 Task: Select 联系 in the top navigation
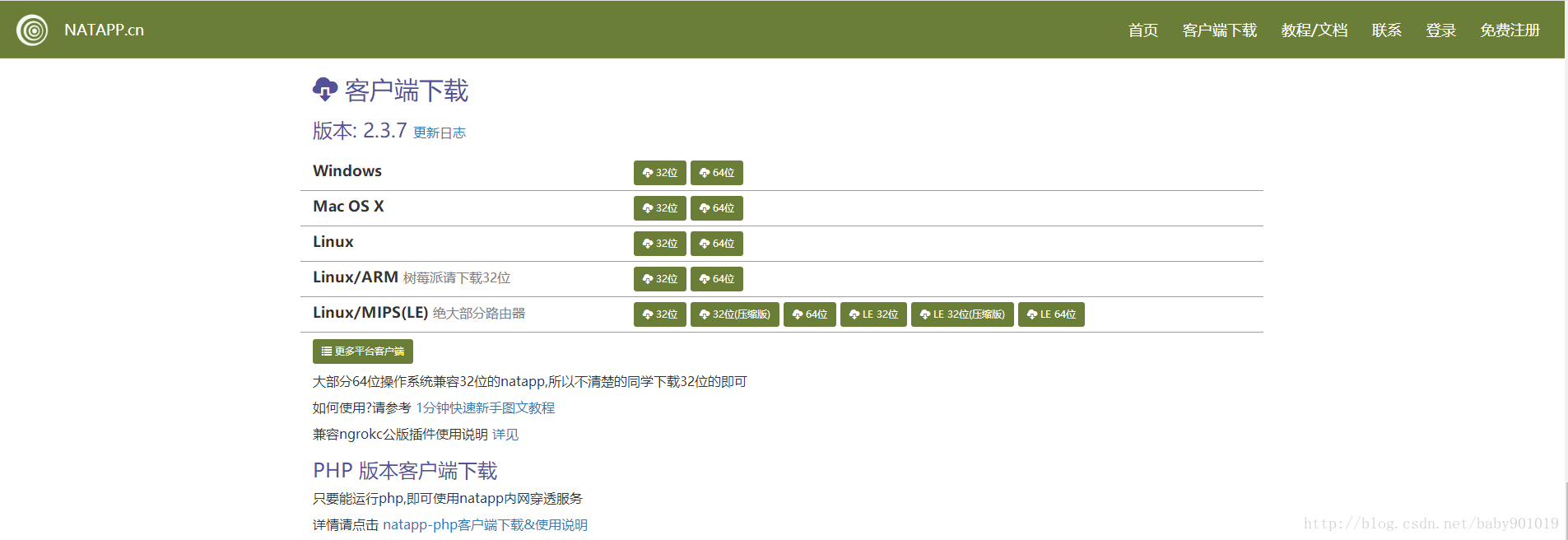[x=1386, y=30]
